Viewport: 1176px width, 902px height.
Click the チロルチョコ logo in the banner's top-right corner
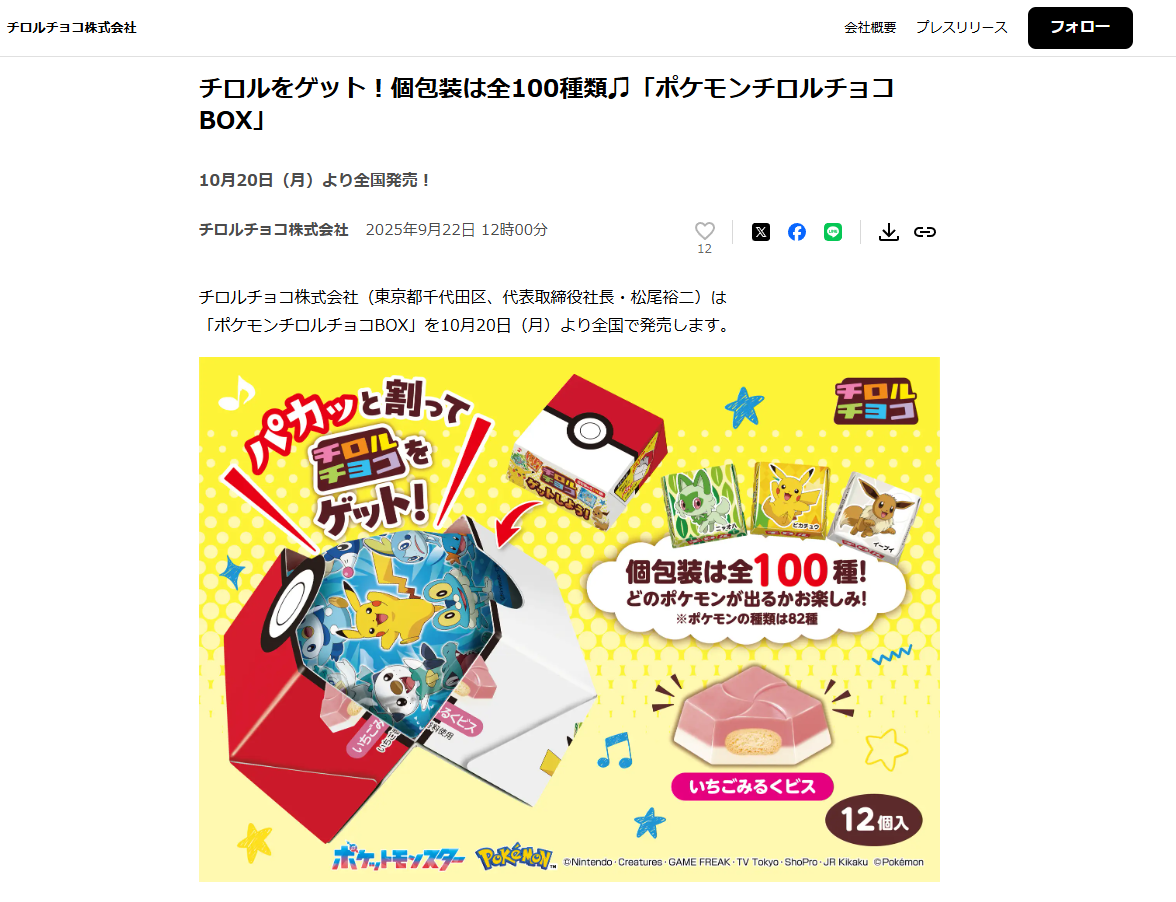point(876,401)
